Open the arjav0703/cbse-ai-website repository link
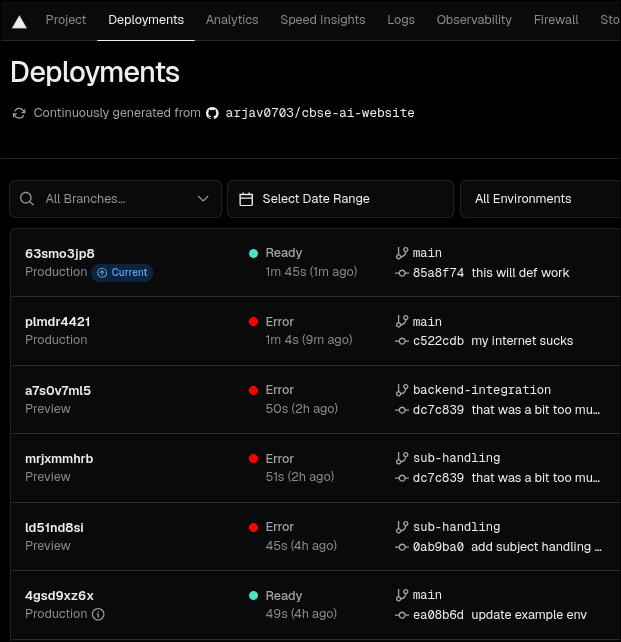Viewport: 621px width, 642px height. [x=320, y=113]
